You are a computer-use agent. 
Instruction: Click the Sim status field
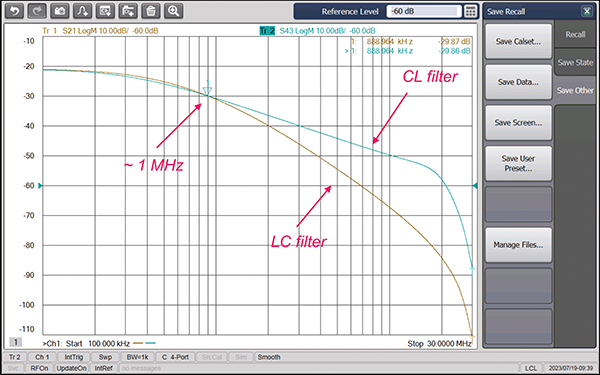(x=241, y=357)
